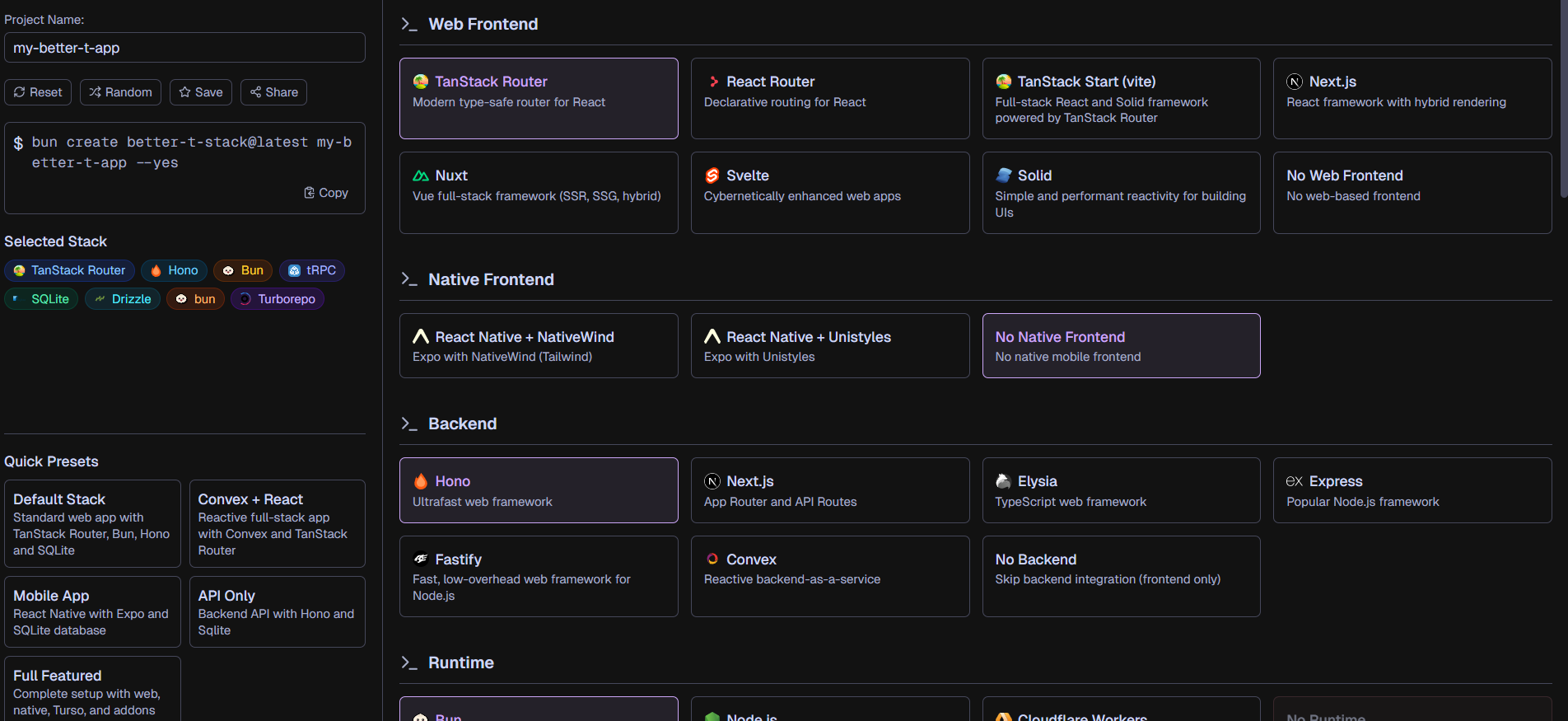Click the Fastify logo icon
Screen dimensions: 1568x721
click(x=421, y=559)
